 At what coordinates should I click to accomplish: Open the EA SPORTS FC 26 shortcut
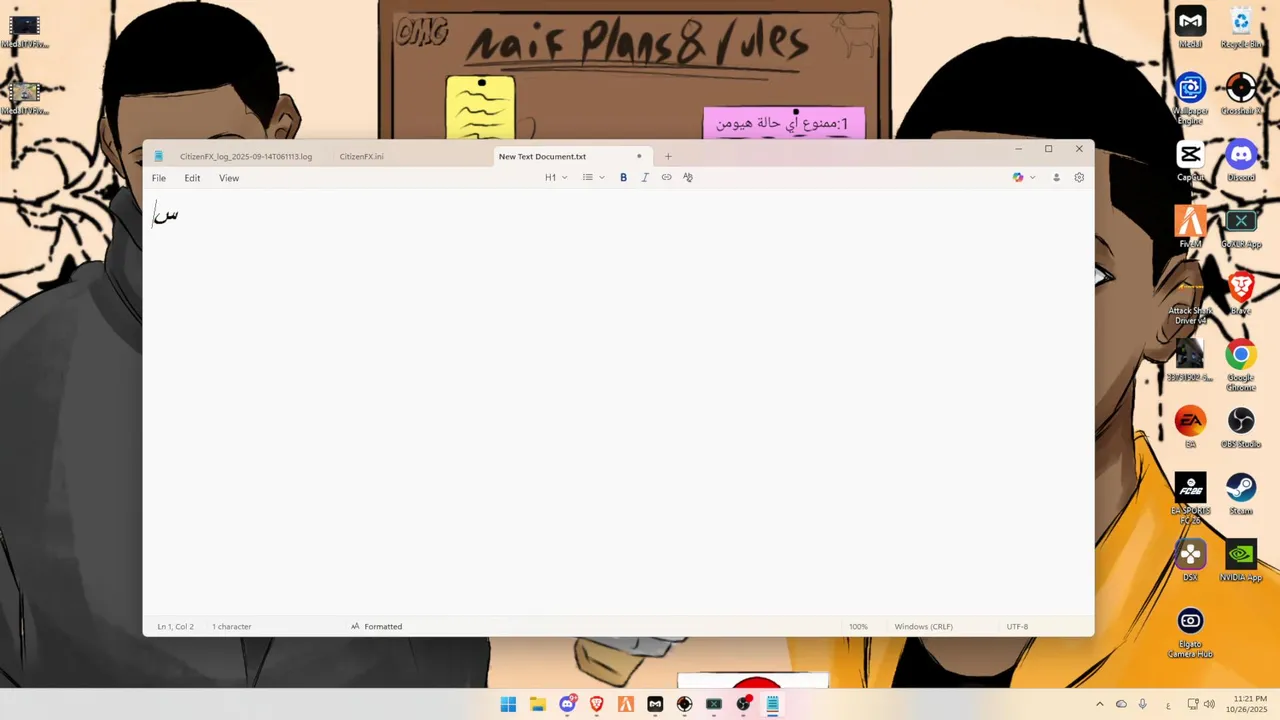(1190, 498)
